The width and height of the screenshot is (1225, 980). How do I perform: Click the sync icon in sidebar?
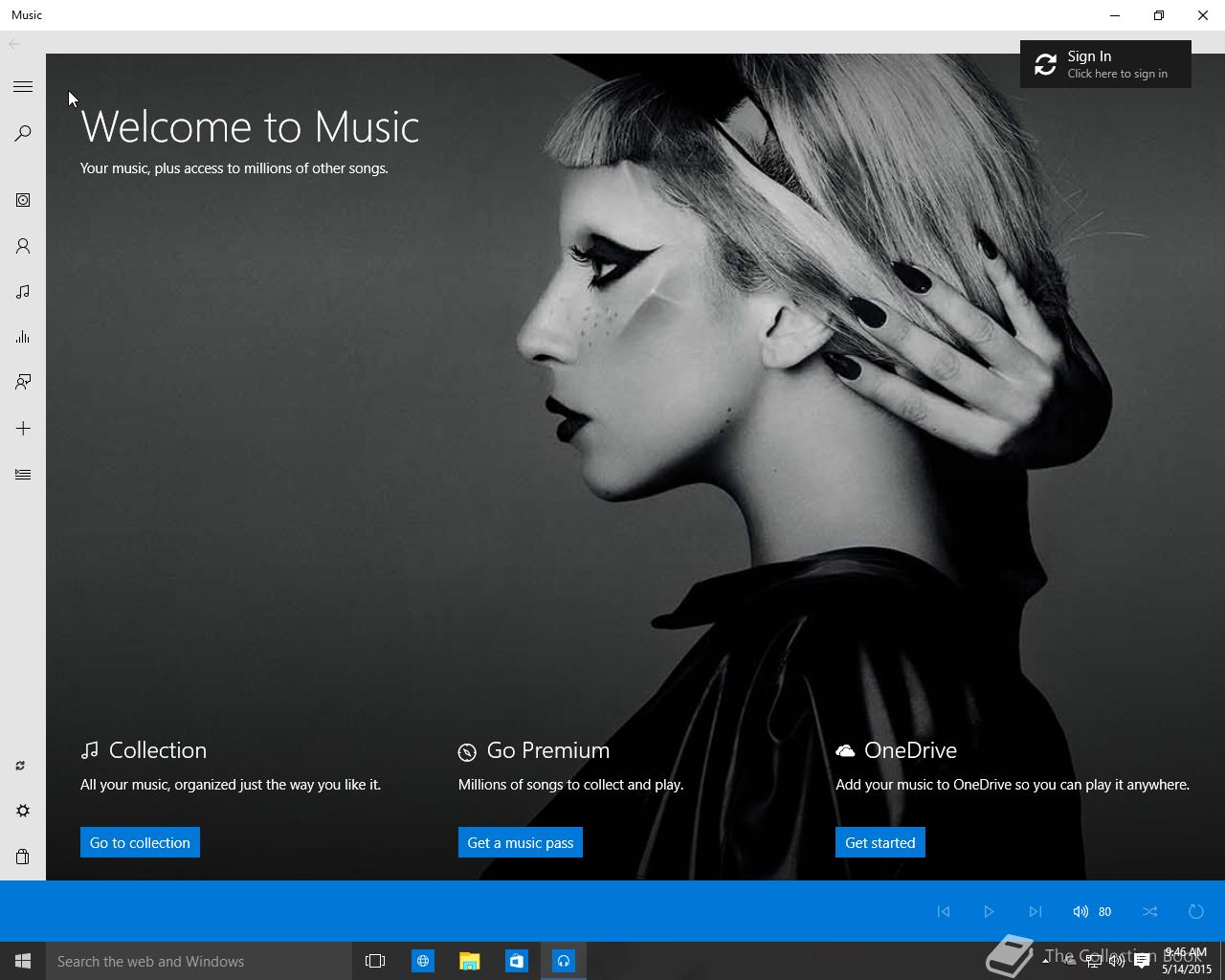click(20, 766)
